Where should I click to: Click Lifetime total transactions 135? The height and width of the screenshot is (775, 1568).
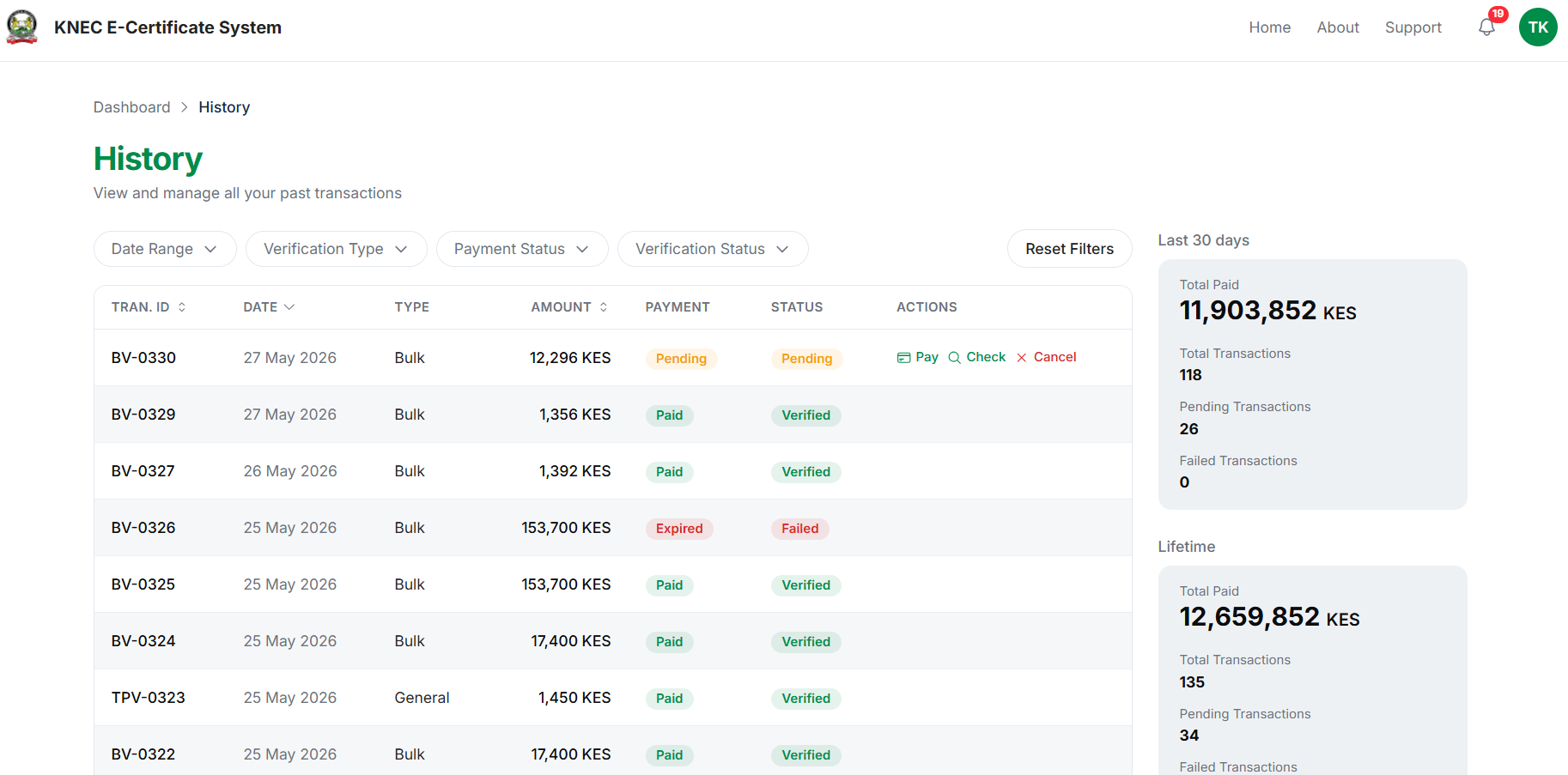(1192, 682)
